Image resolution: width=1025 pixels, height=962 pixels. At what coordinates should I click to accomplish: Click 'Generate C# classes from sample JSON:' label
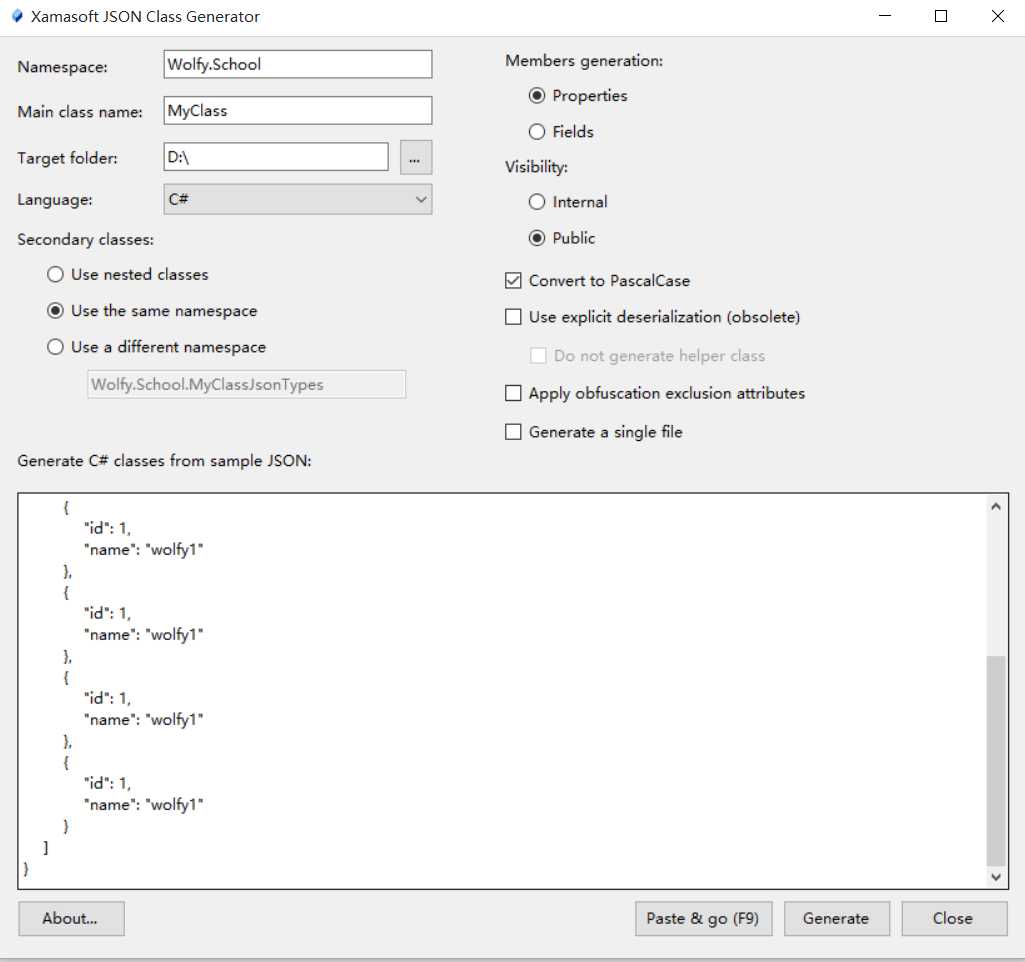164,461
